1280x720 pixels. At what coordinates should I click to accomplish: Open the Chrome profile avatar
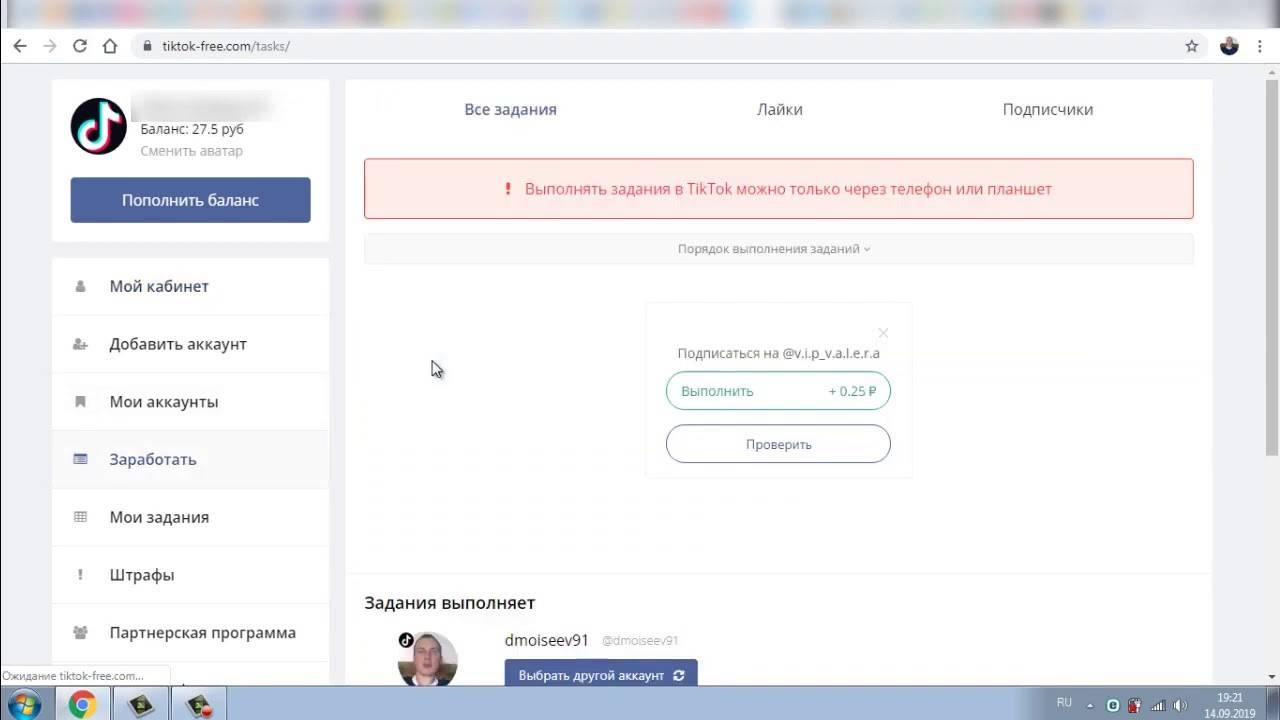coord(1229,46)
